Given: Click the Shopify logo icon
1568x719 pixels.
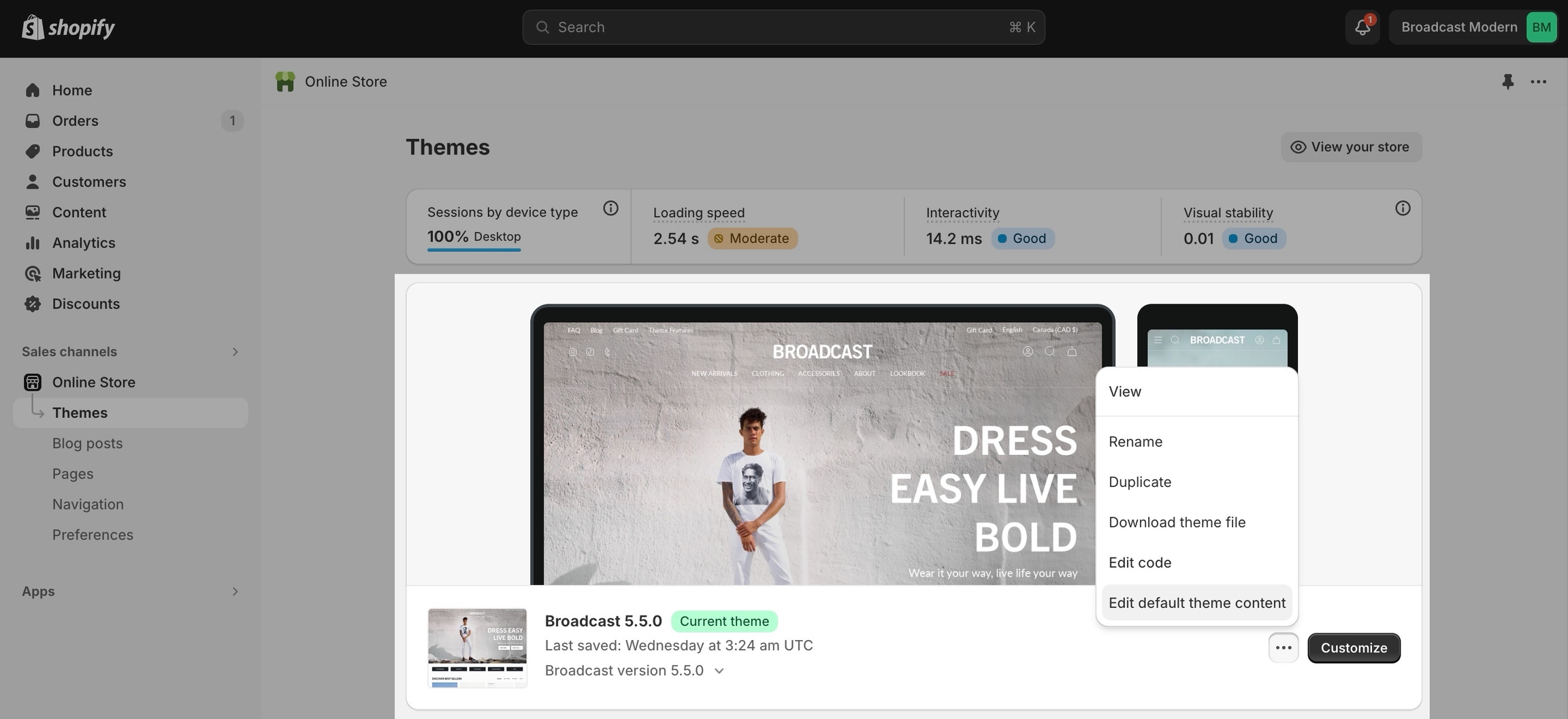Looking at the screenshot, I should pyautogui.click(x=33, y=27).
